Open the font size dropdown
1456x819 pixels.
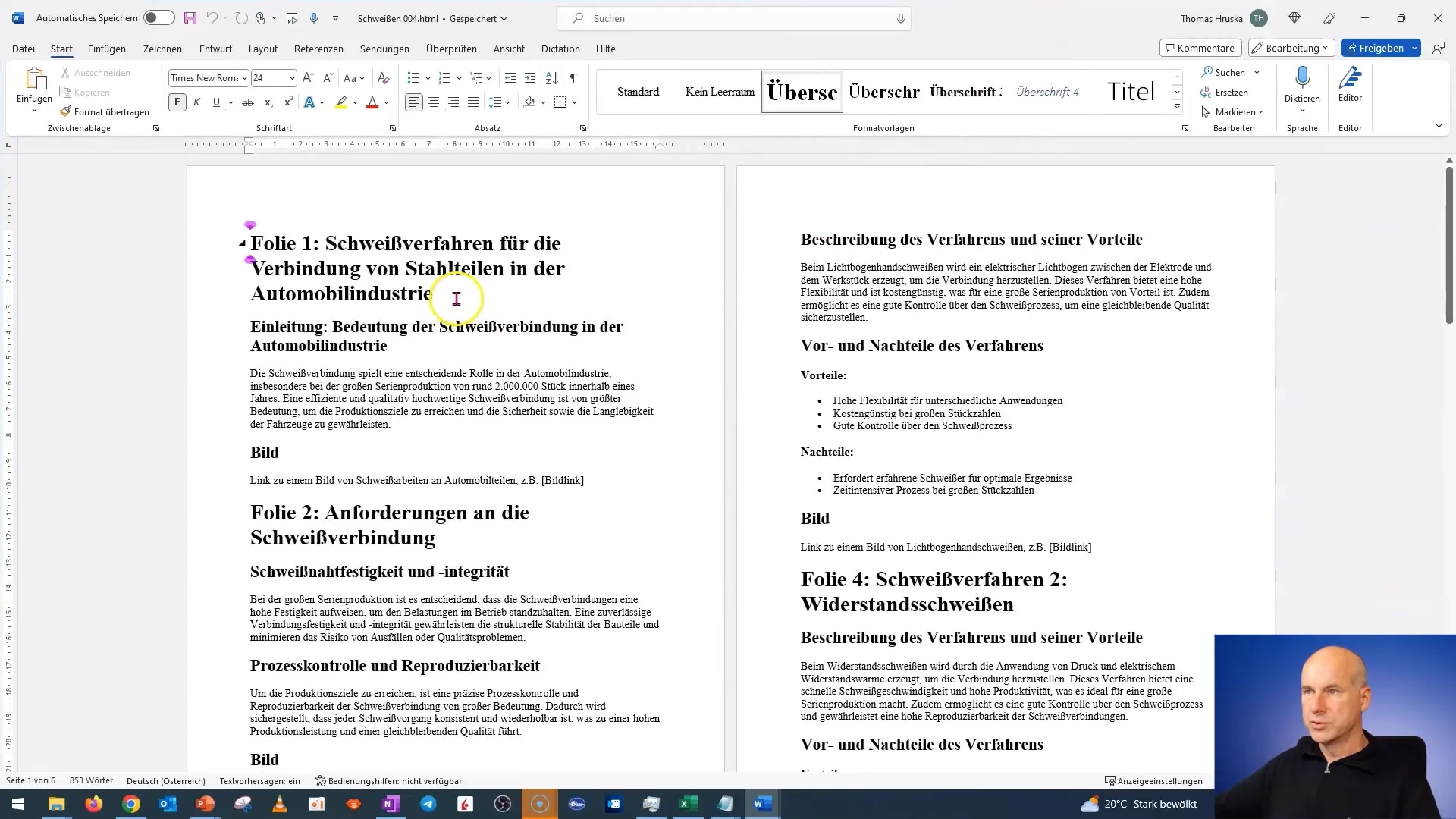coord(292,78)
